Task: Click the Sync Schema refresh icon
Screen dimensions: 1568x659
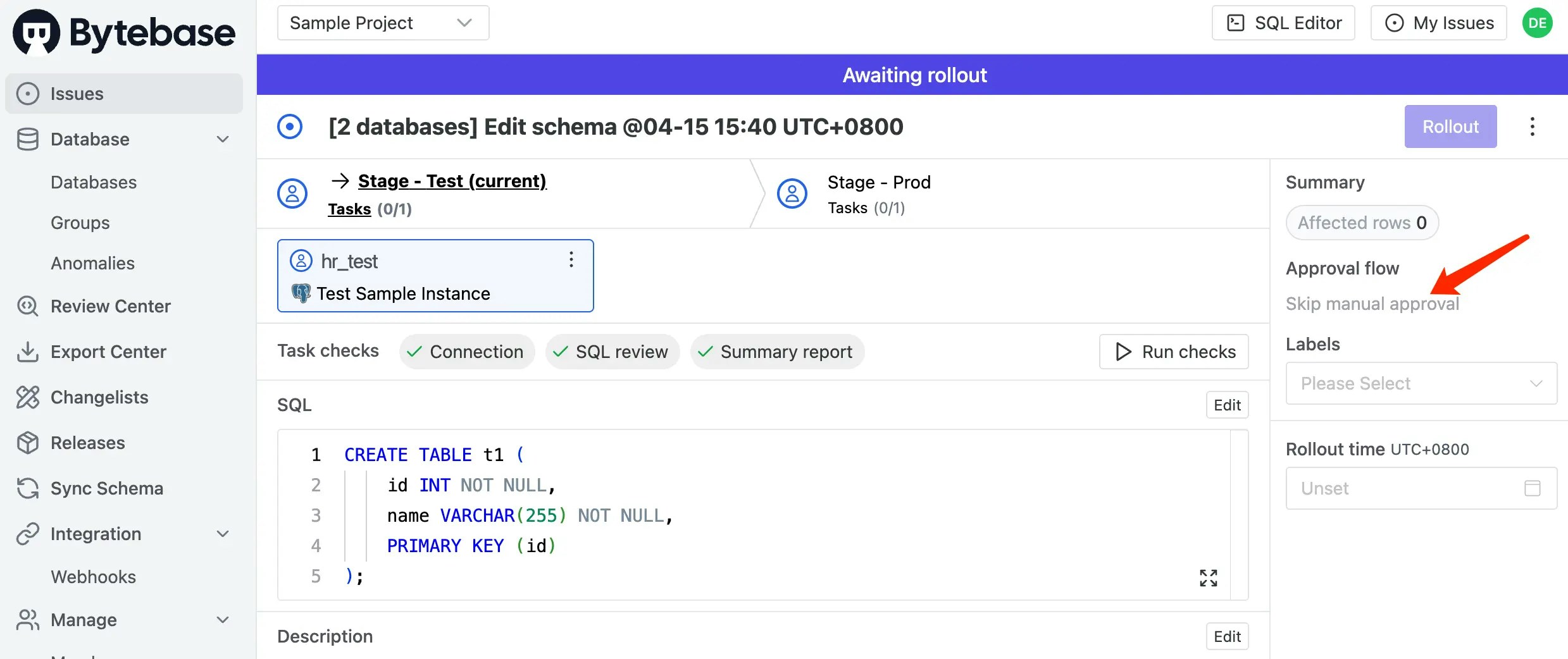Action: coord(28,488)
